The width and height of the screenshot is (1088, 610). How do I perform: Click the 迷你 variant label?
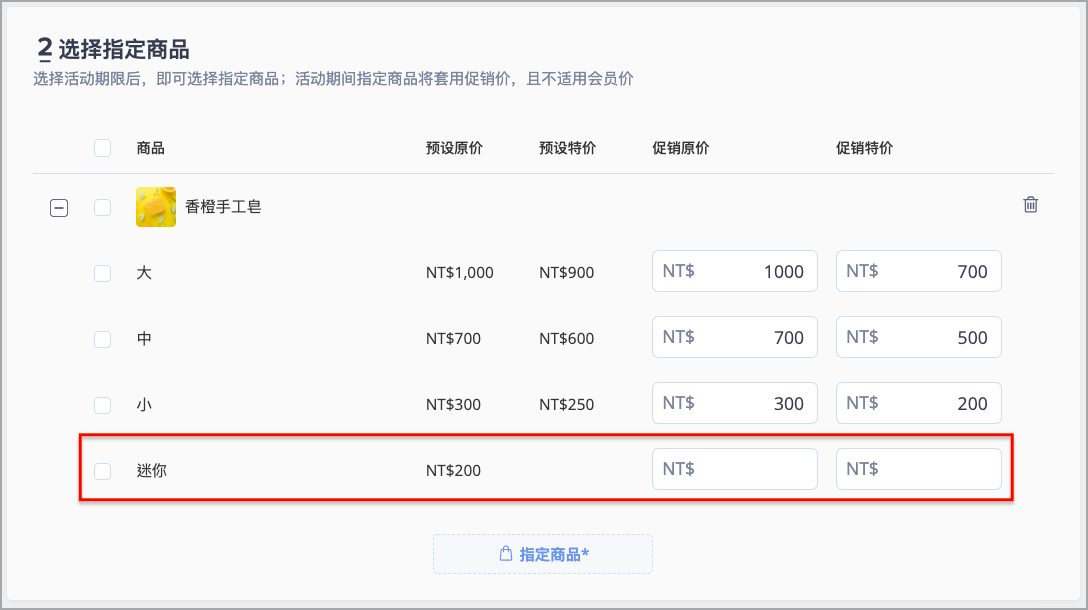(x=152, y=471)
